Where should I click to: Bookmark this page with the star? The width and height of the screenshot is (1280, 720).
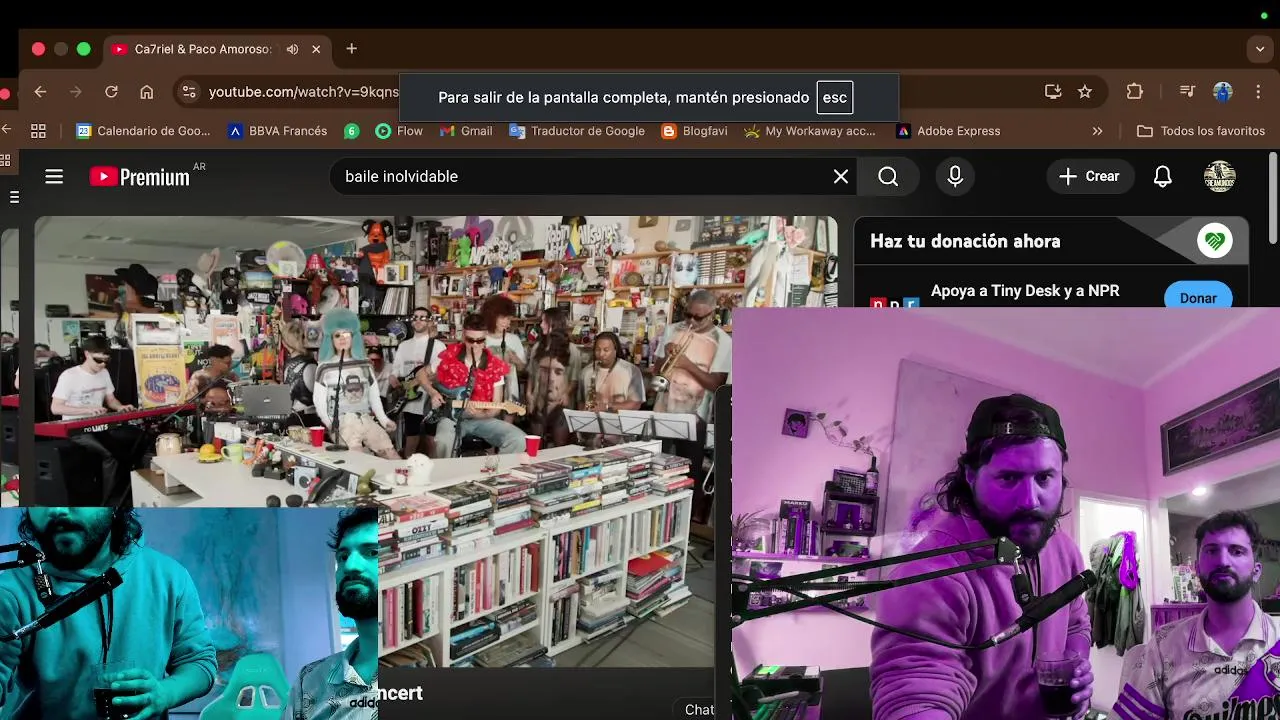(1085, 92)
